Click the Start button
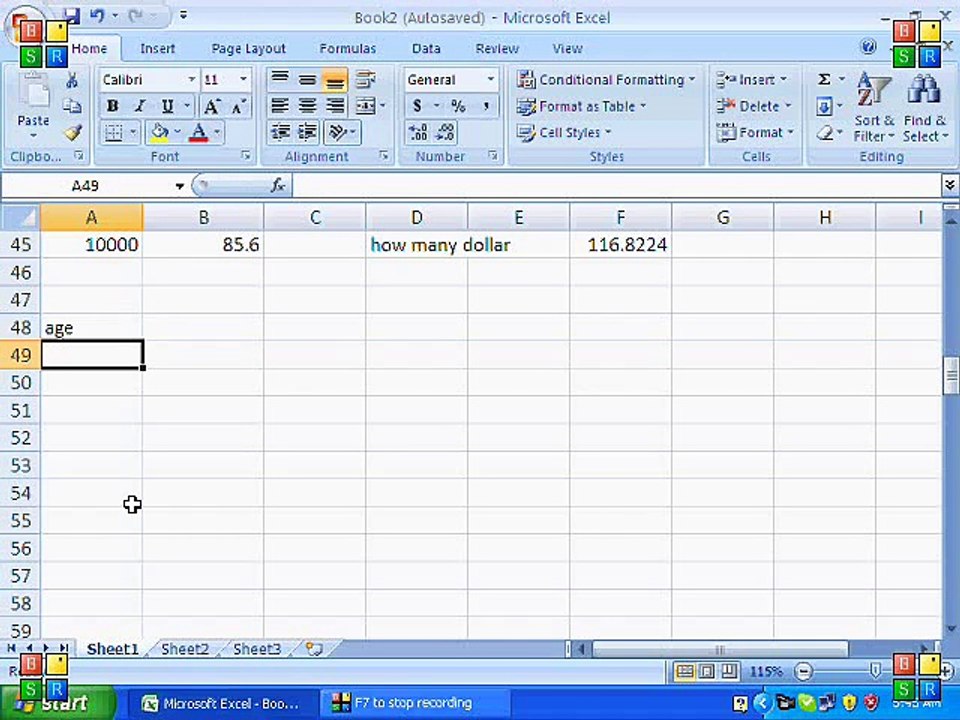 [58, 703]
